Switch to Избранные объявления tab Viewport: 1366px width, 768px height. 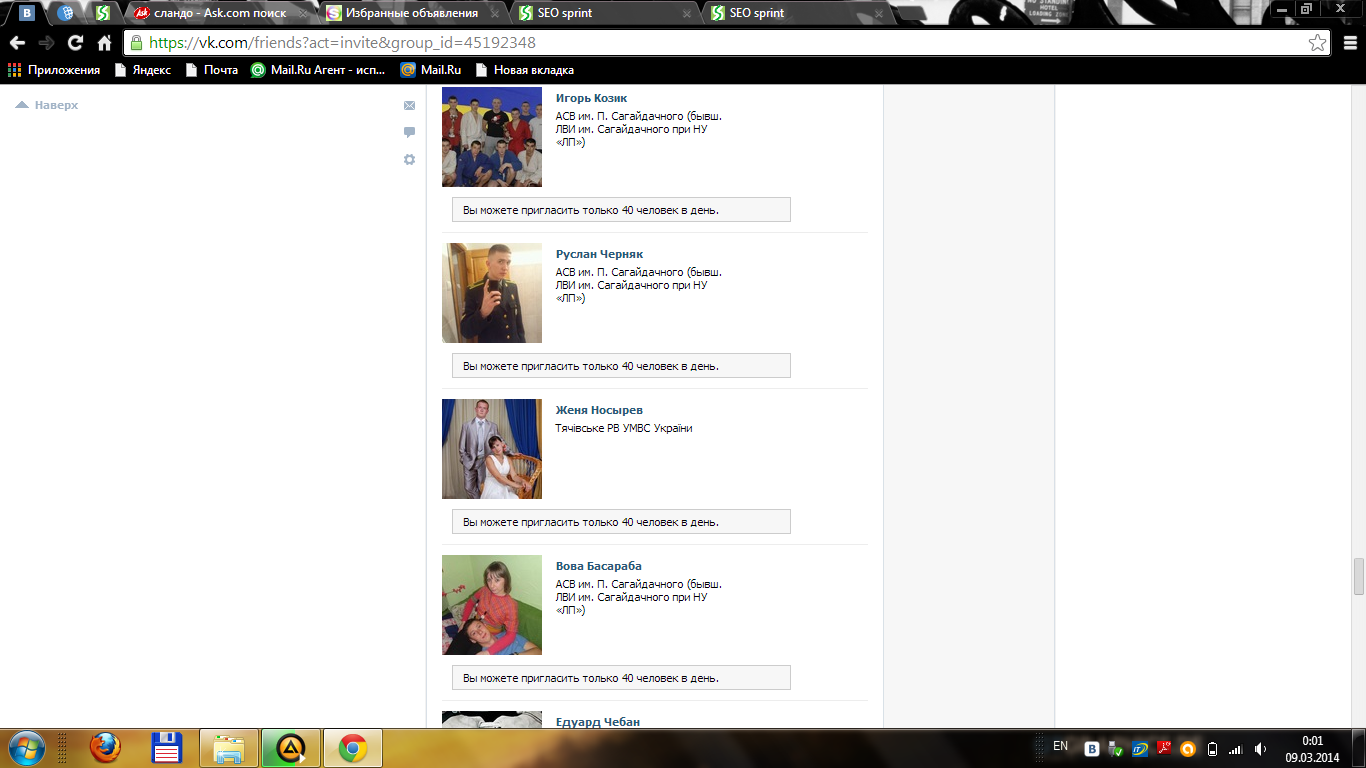click(x=411, y=13)
